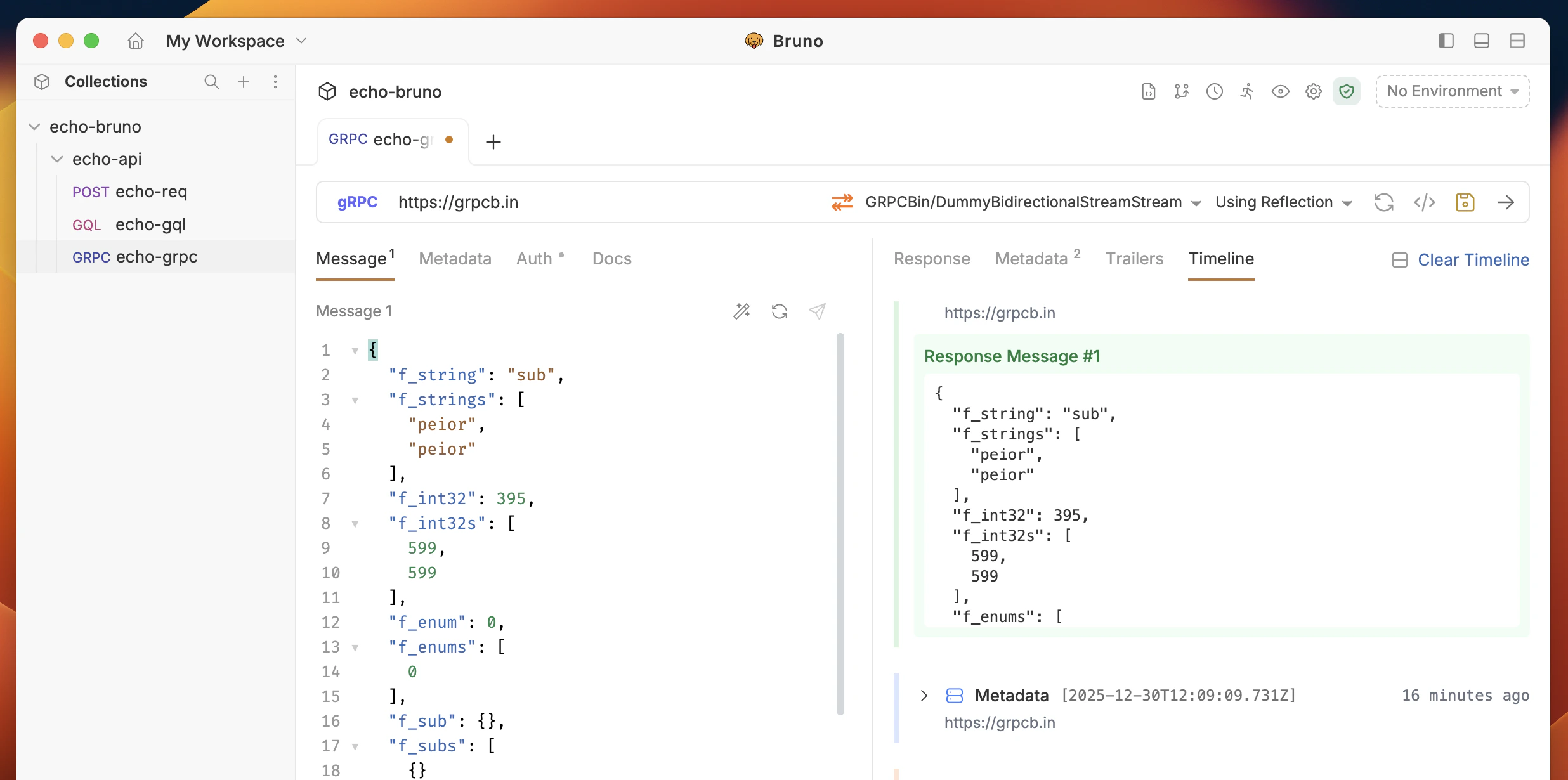This screenshot has width=1568, height=780.
Task: Click the generate code icon
Action: pyautogui.click(x=1424, y=202)
